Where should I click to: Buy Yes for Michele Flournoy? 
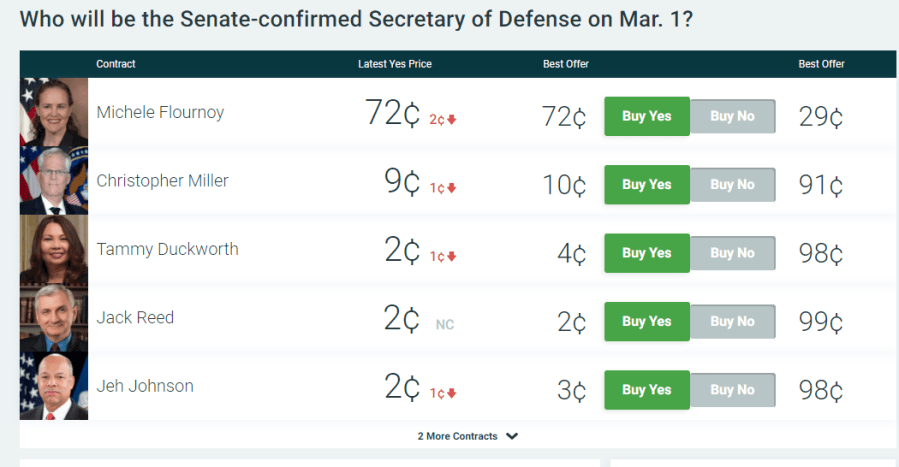647,116
